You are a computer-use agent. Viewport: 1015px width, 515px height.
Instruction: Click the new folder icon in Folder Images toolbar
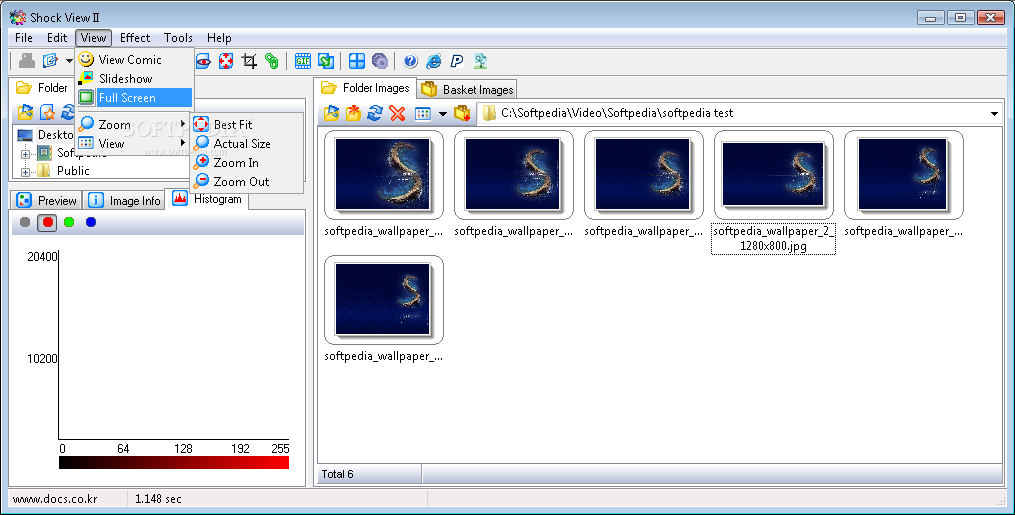coord(353,114)
